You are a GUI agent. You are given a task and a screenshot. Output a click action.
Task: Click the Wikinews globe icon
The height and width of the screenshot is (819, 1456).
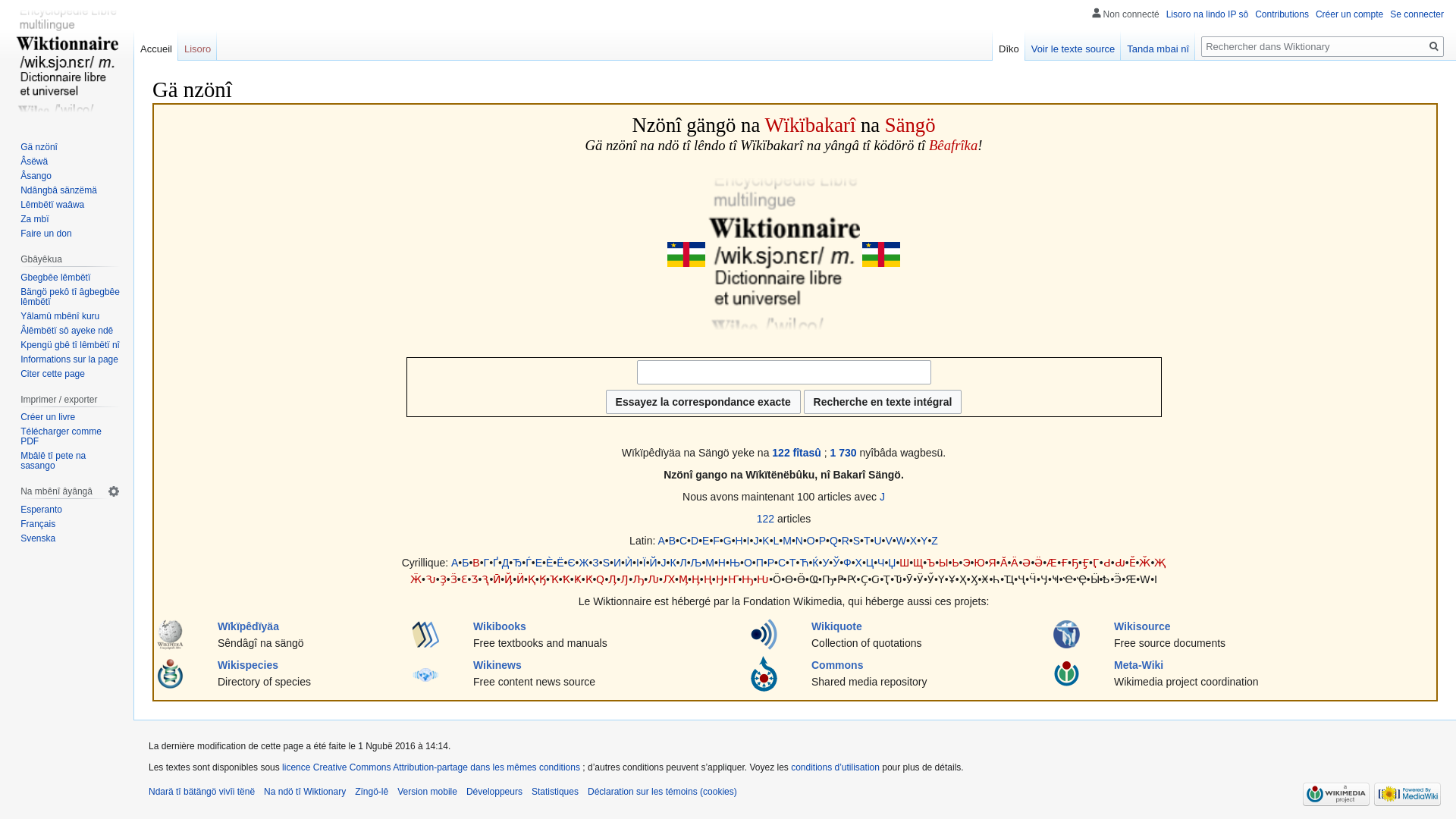tap(425, 674)
